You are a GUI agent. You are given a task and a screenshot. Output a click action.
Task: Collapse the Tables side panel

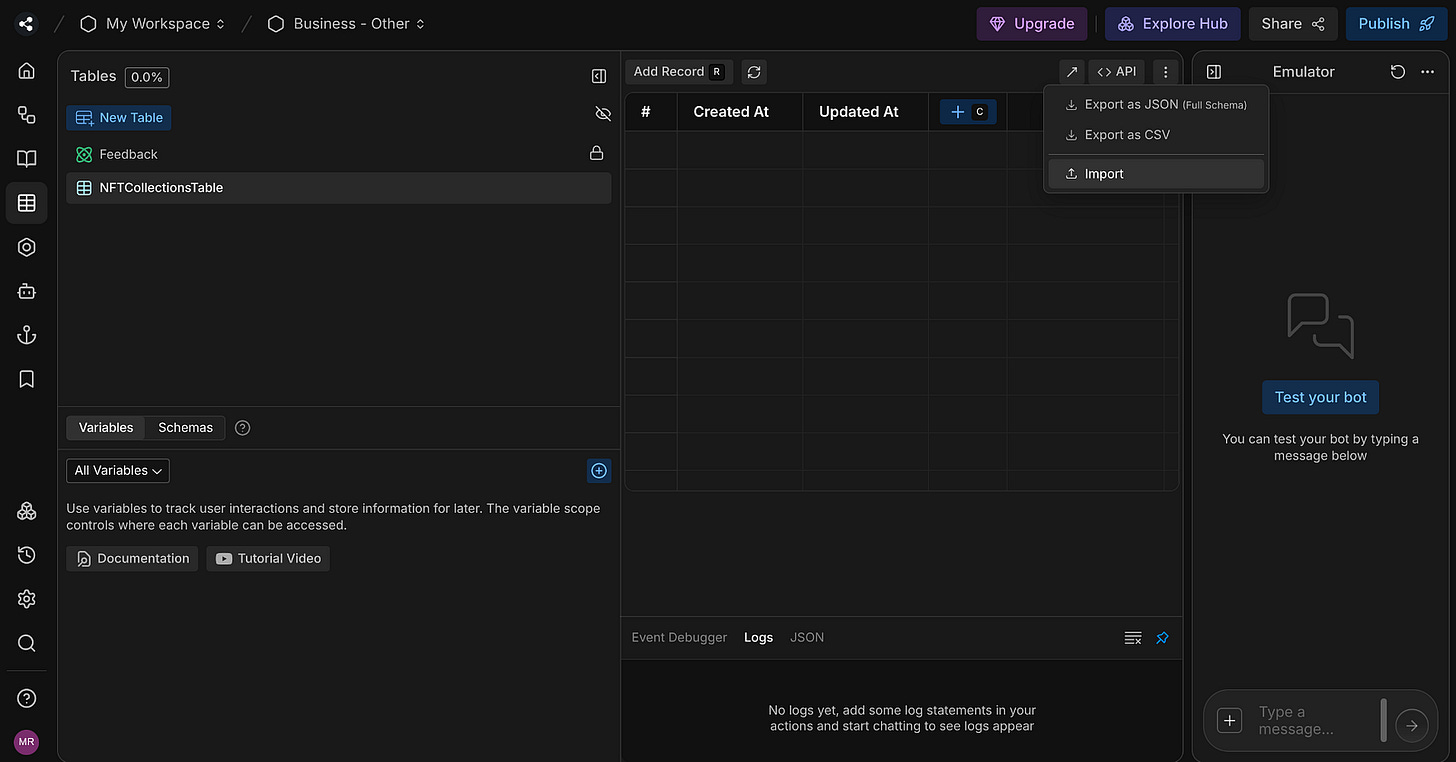[x=599, y=76]
